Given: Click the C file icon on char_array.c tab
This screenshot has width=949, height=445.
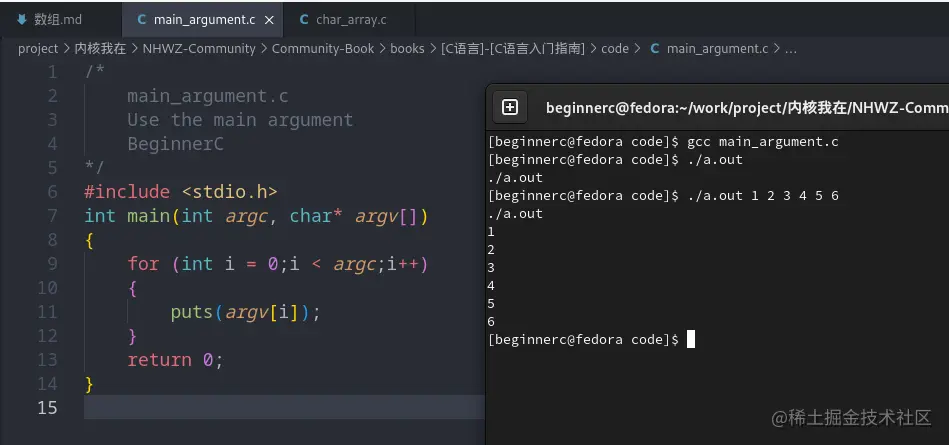Looking at the screenshot, I should tap(304, 19).
